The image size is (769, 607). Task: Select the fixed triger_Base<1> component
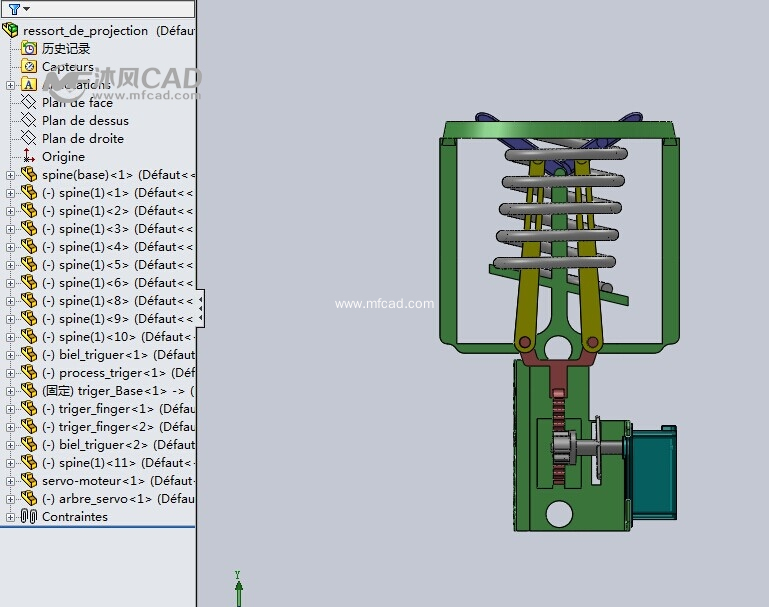pyautogui.click(x=118, y=391)
